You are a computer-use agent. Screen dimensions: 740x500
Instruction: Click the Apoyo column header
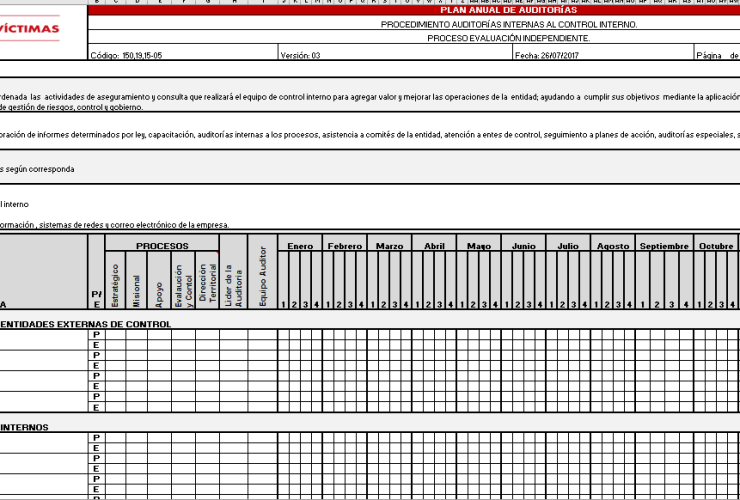click(x=160, y=283)
